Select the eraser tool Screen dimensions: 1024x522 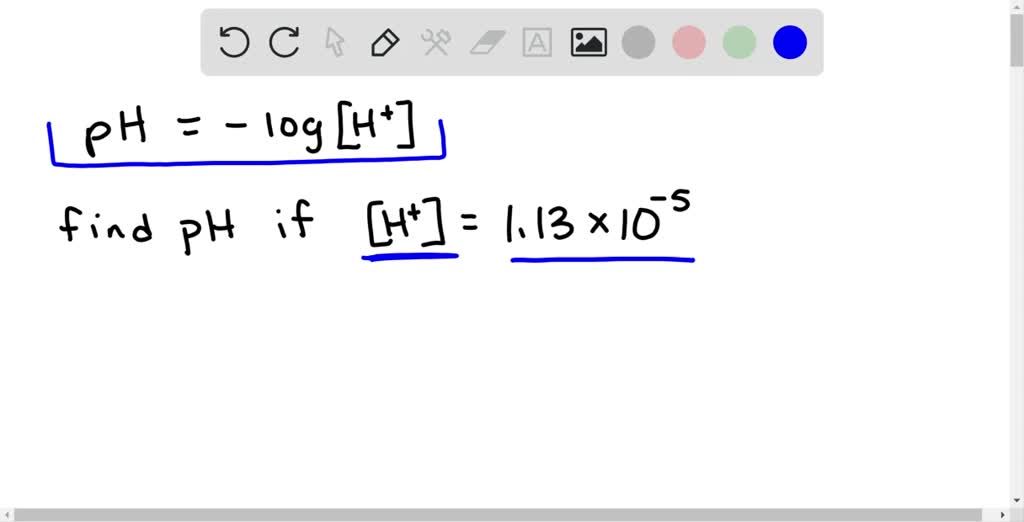click(487, 42)
